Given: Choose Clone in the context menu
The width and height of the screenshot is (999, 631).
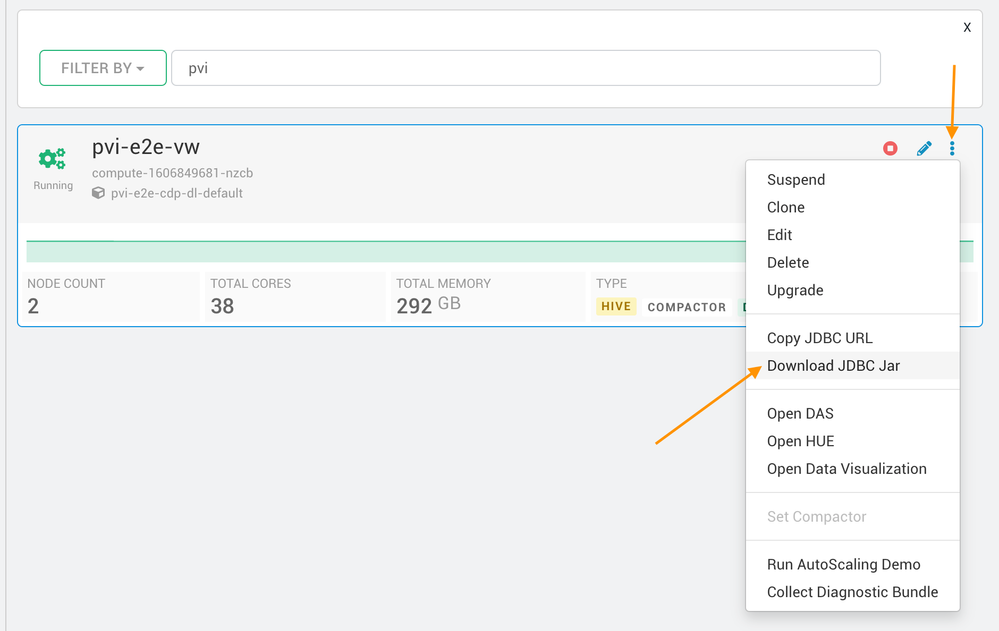Looking at the screenshot, I should tap(786, 208).
